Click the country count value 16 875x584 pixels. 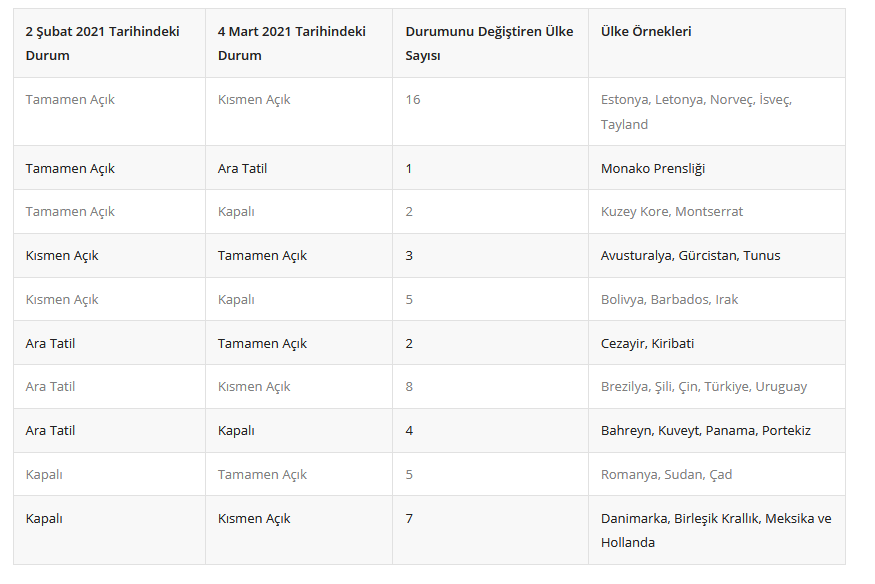coord(413,100)
